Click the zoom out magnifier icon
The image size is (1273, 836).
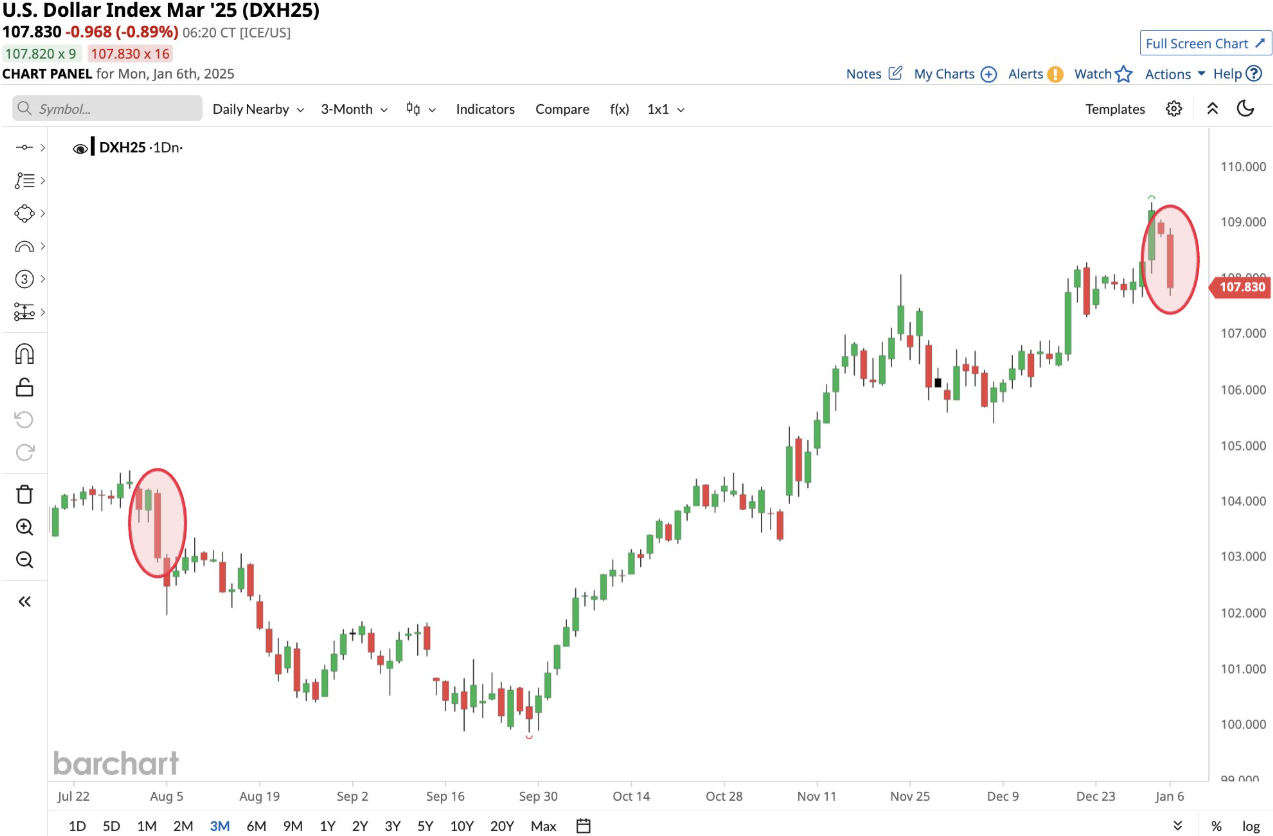(25, 560)
